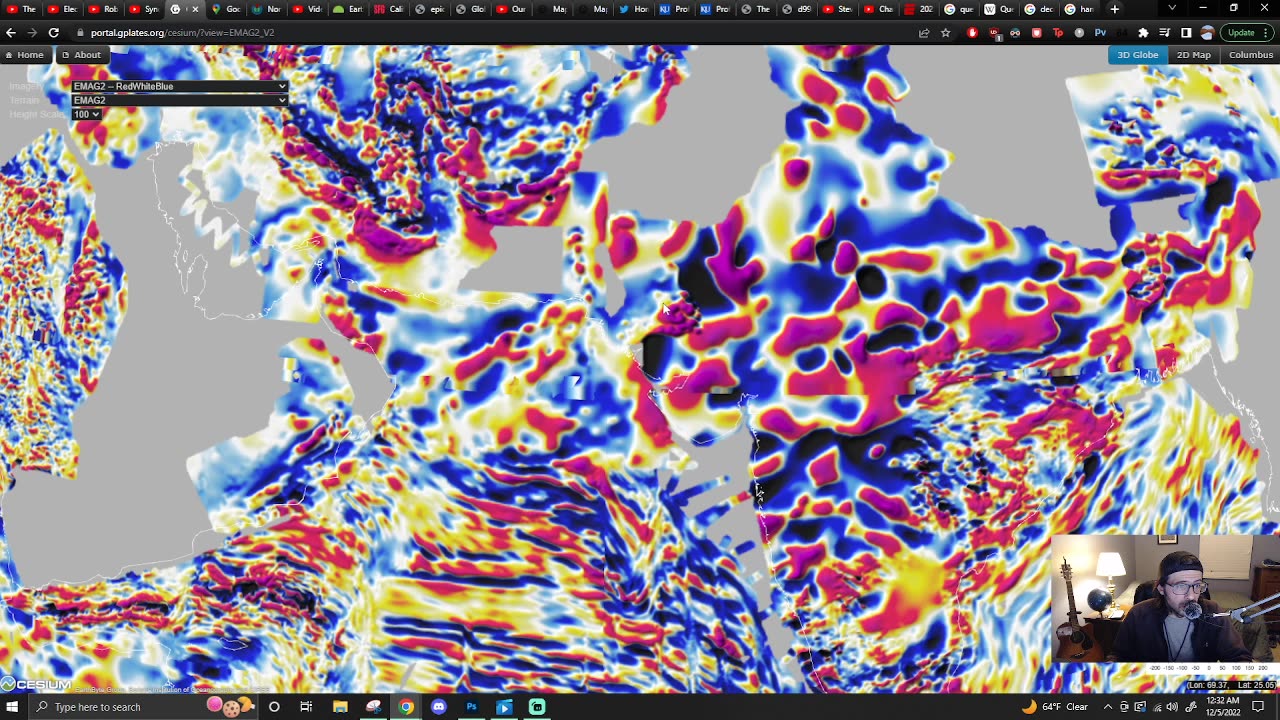Switch to the SFG 'Cali' tab
Image resolution: width=1280 pixels, height=720 pixels.
[x=388, y=9]
